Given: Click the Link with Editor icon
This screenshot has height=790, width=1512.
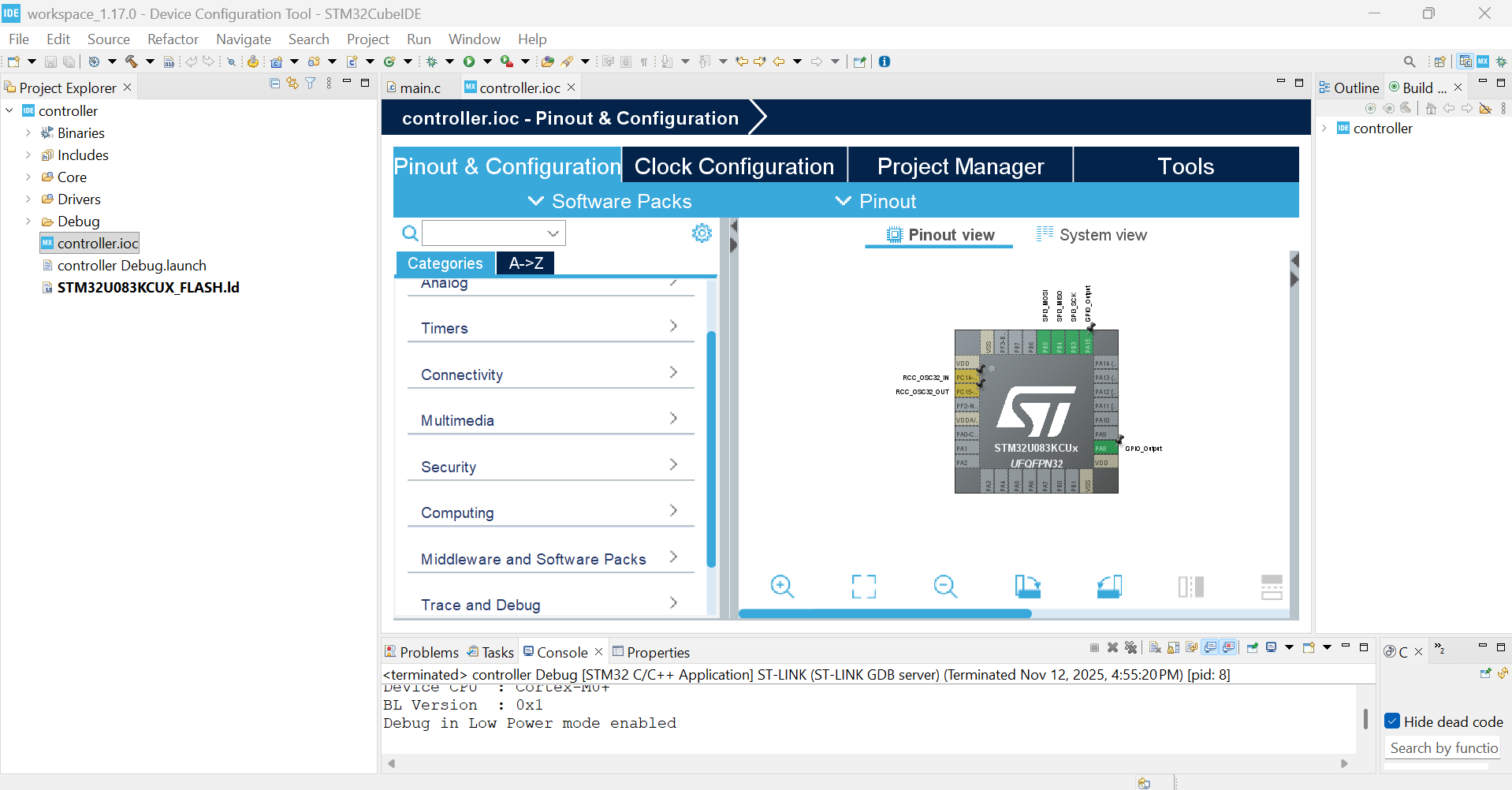Looking at the screenshot, I should tap(292, 84).
